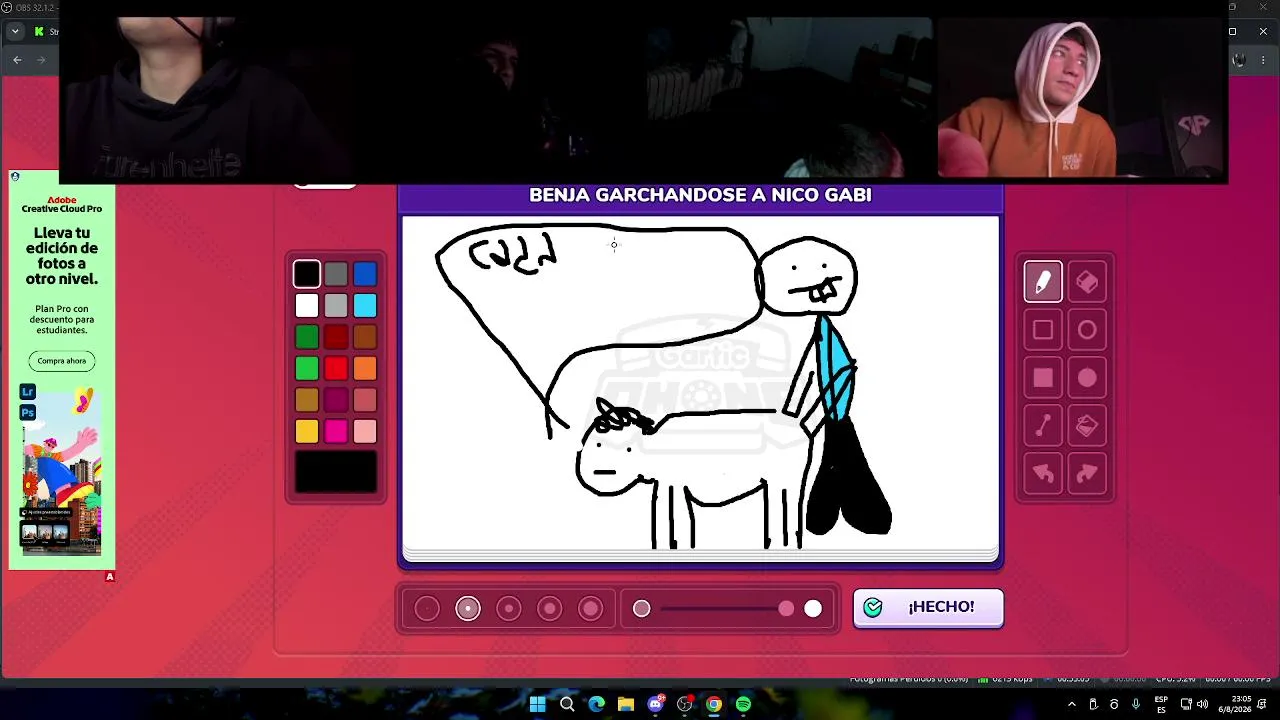The image size is (1280, 720).
Task: Pick the cyan color swatch
Action: (365, 305)
